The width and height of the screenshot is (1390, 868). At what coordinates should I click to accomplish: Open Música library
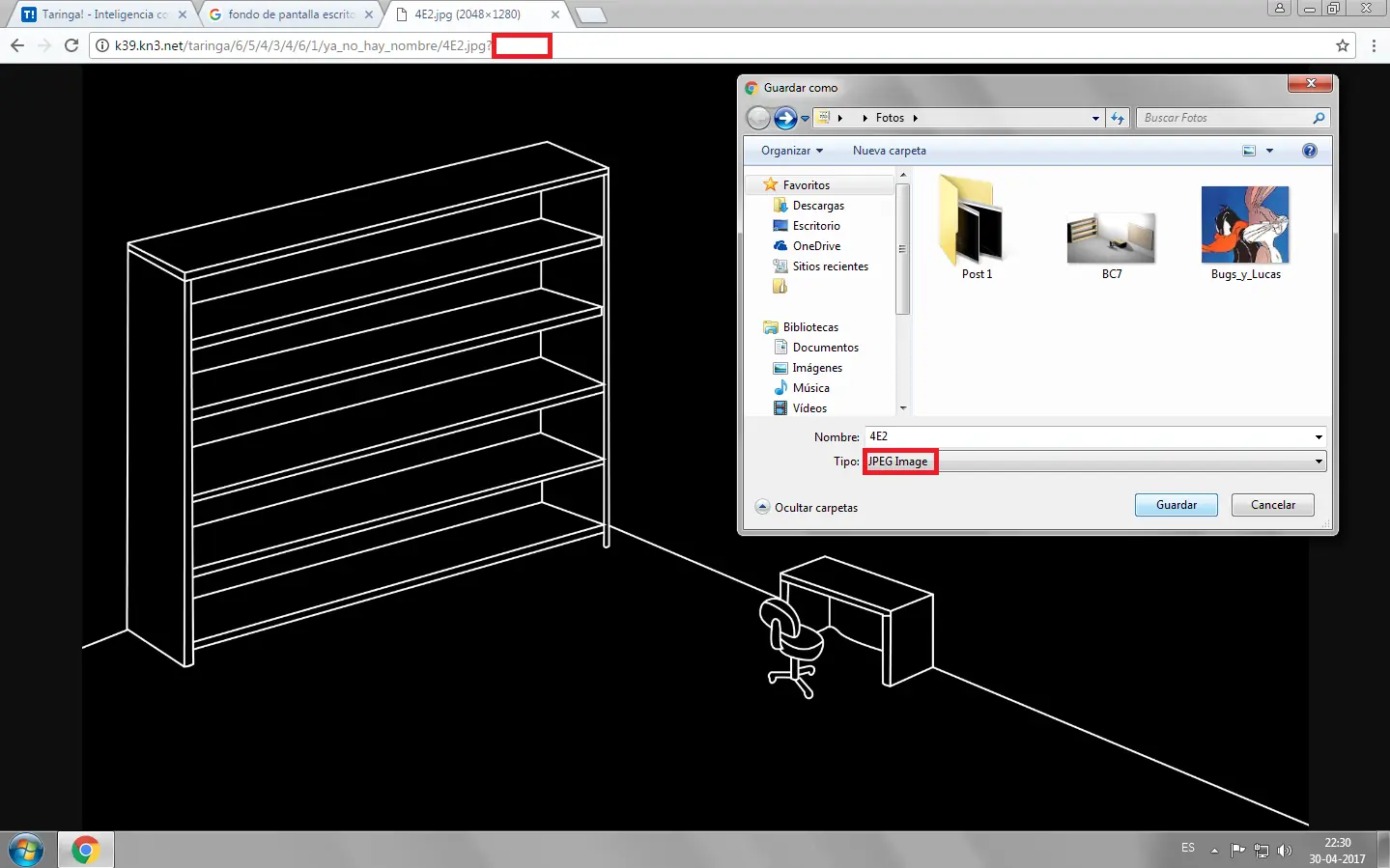click(x=810, y=388)
